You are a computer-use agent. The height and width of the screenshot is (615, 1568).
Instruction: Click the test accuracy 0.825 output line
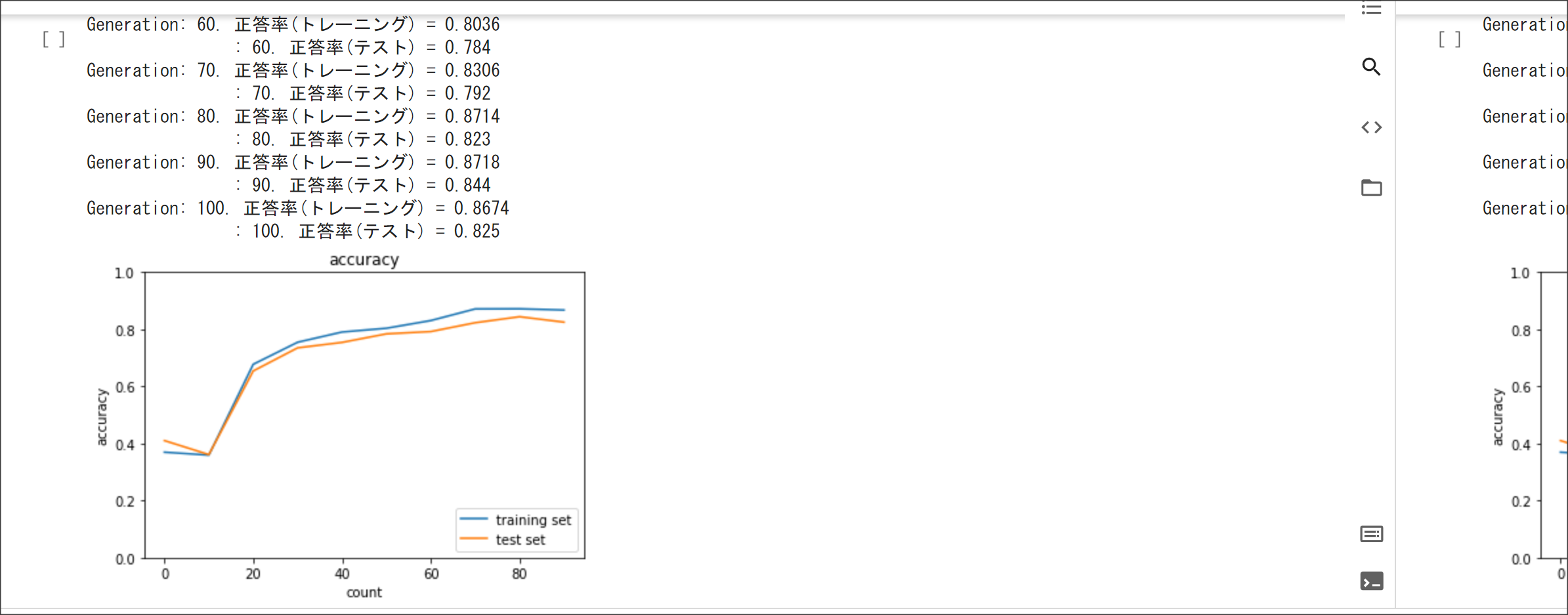pyautogui.click(x=368, y=231)
